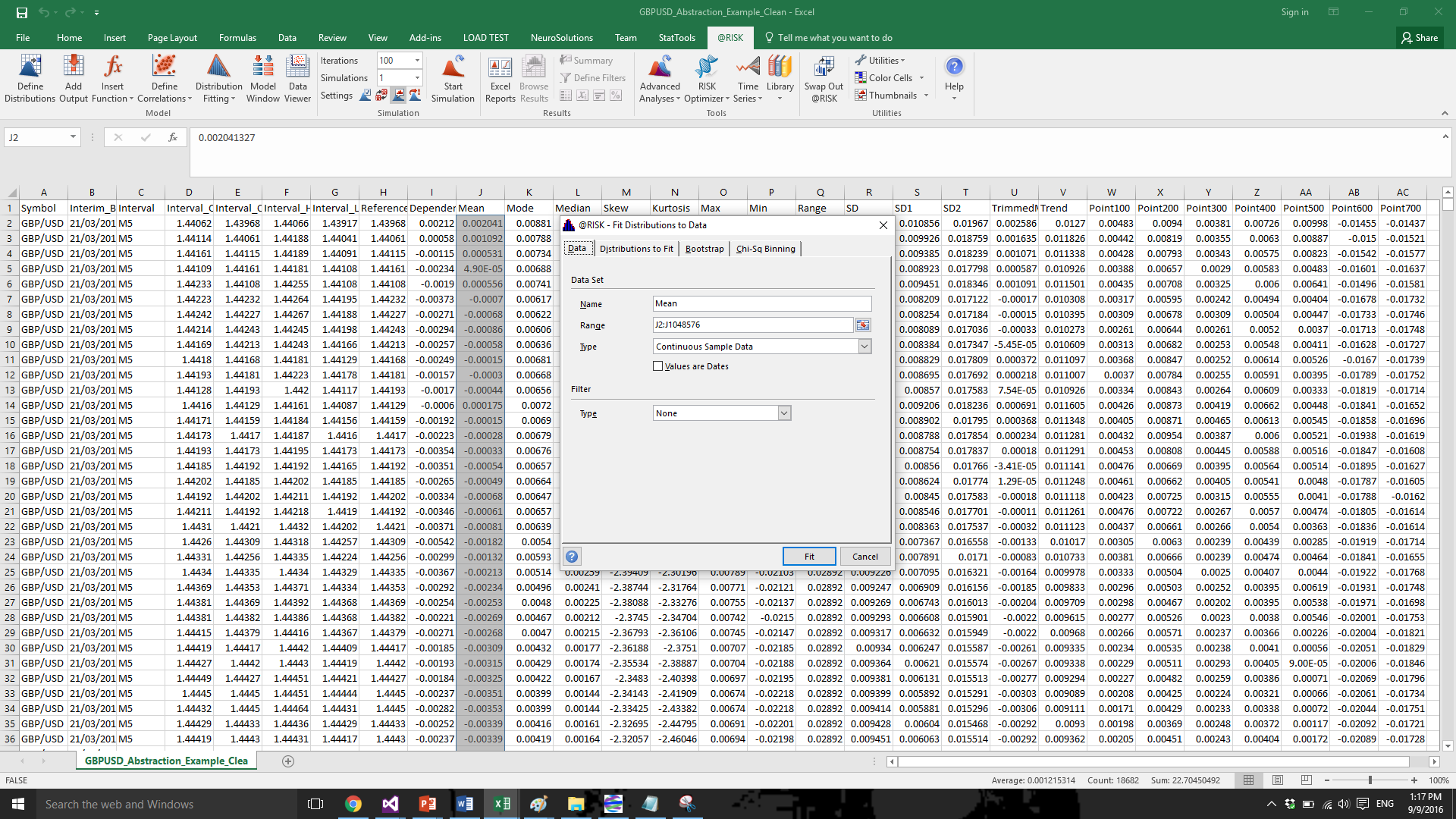Toggle the random/static standard recalc icon

tap(381, 95)
